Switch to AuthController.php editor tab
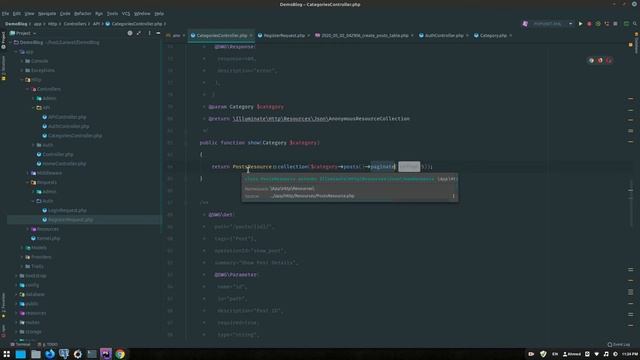The image size is (640, 360). 444,36
